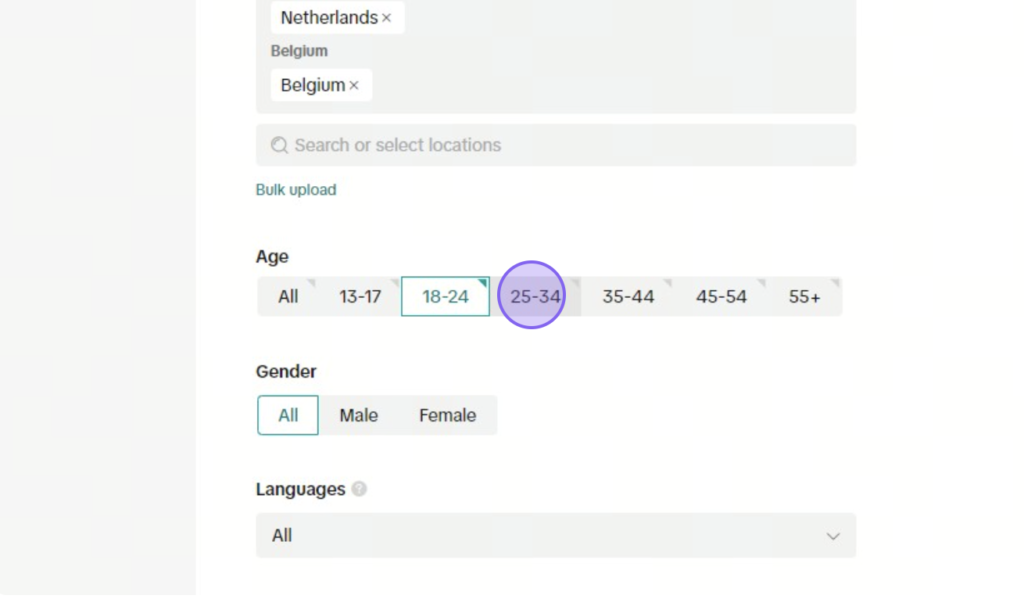This screenshot has height=599, width=1024.
Task: Select the 55+ age range
Action: (x=805, y=297)
